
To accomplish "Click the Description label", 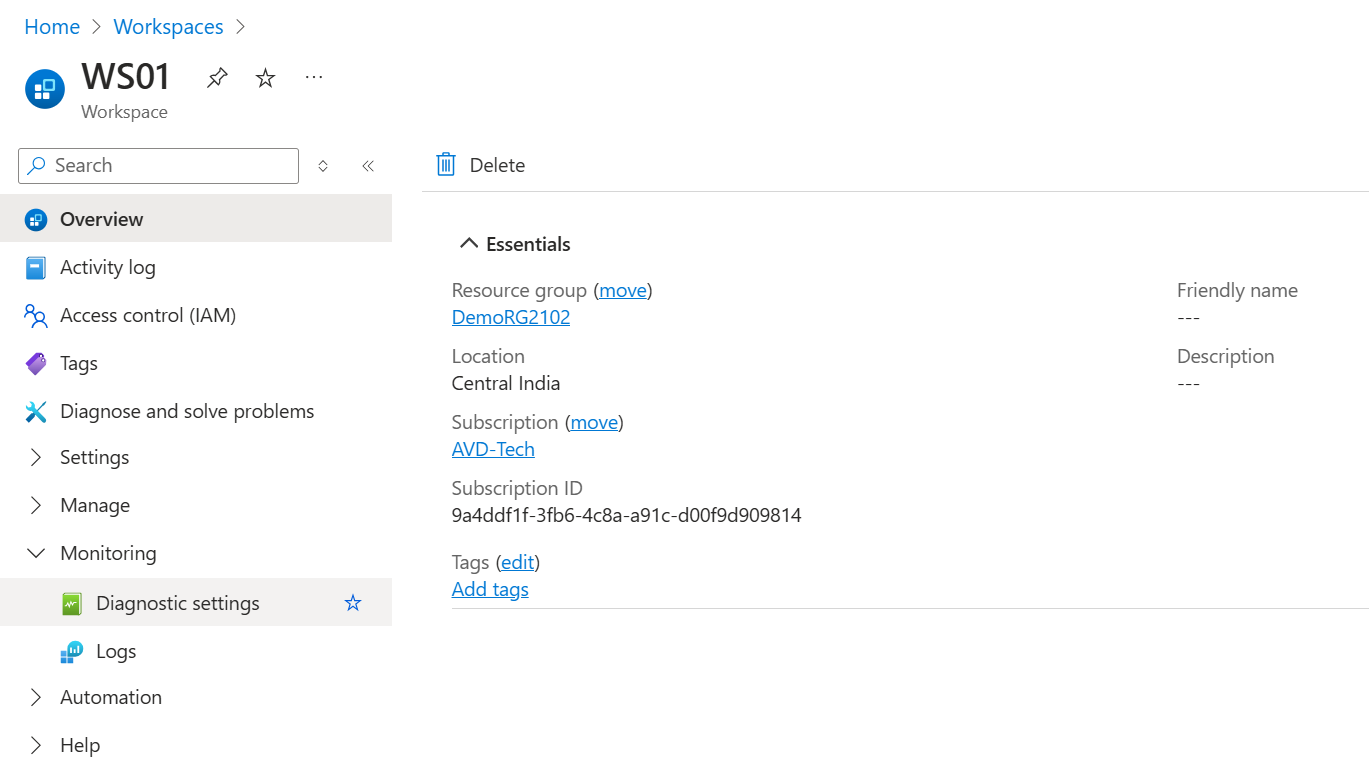I will pyautogui.click(x=1226, y=356).
